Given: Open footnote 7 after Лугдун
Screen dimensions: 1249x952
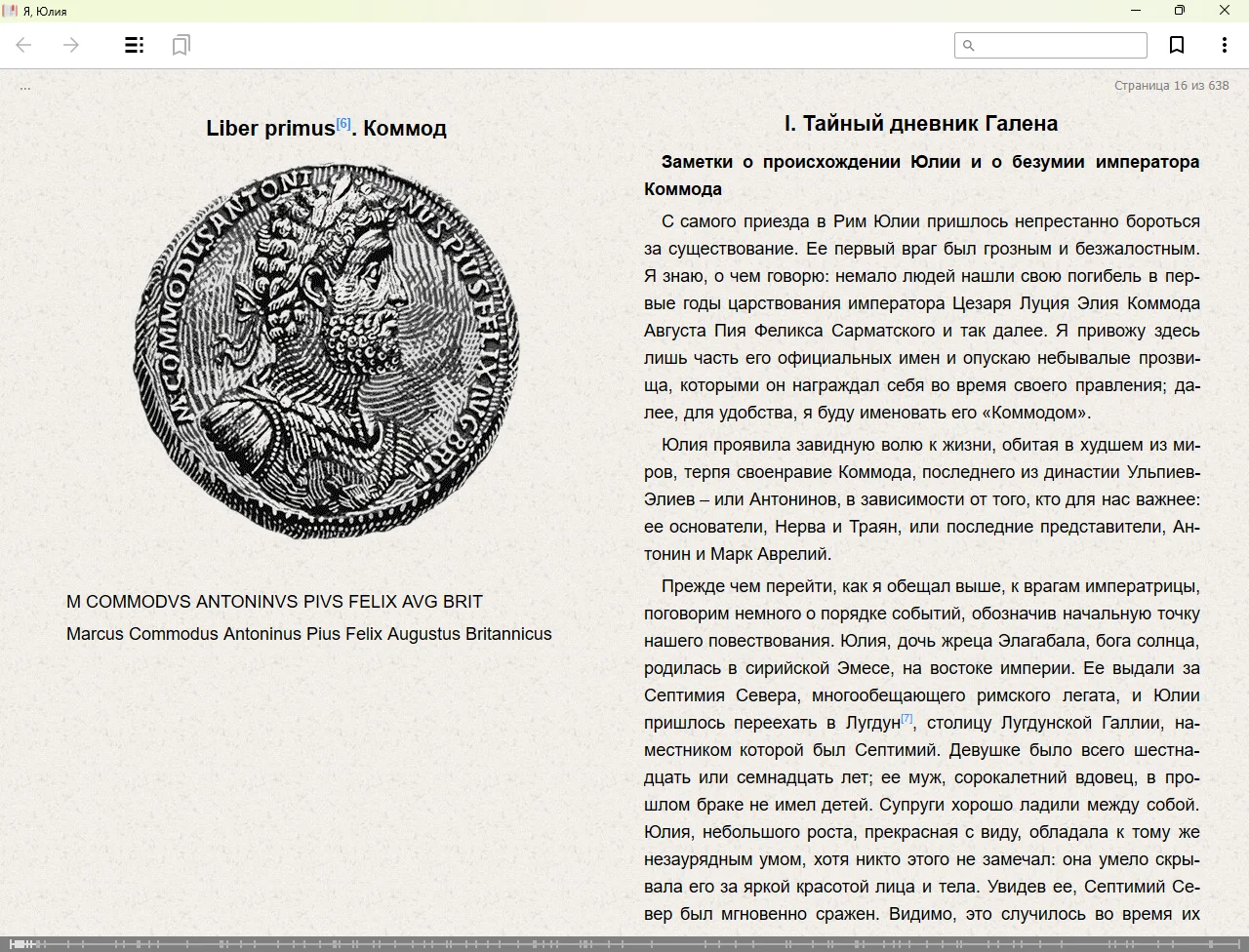Looking at the screenshot, I should (907, 719).
